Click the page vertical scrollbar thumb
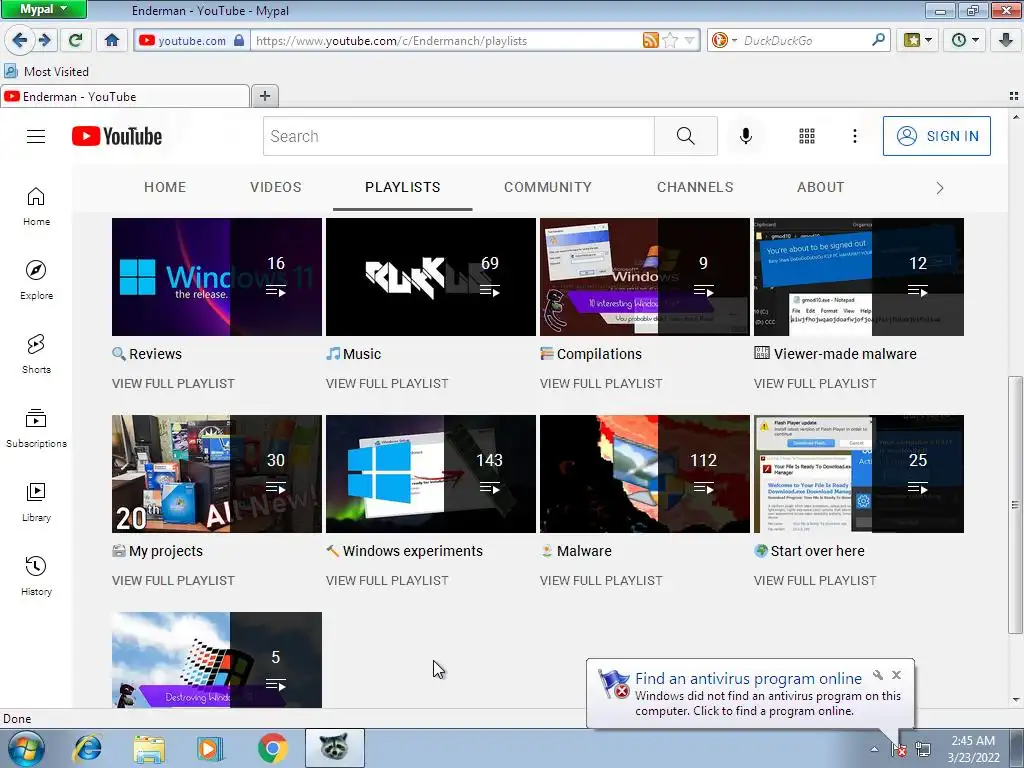Image resolution: width=1024 pixels, height=768 pixels. (x=1015, y=504)
